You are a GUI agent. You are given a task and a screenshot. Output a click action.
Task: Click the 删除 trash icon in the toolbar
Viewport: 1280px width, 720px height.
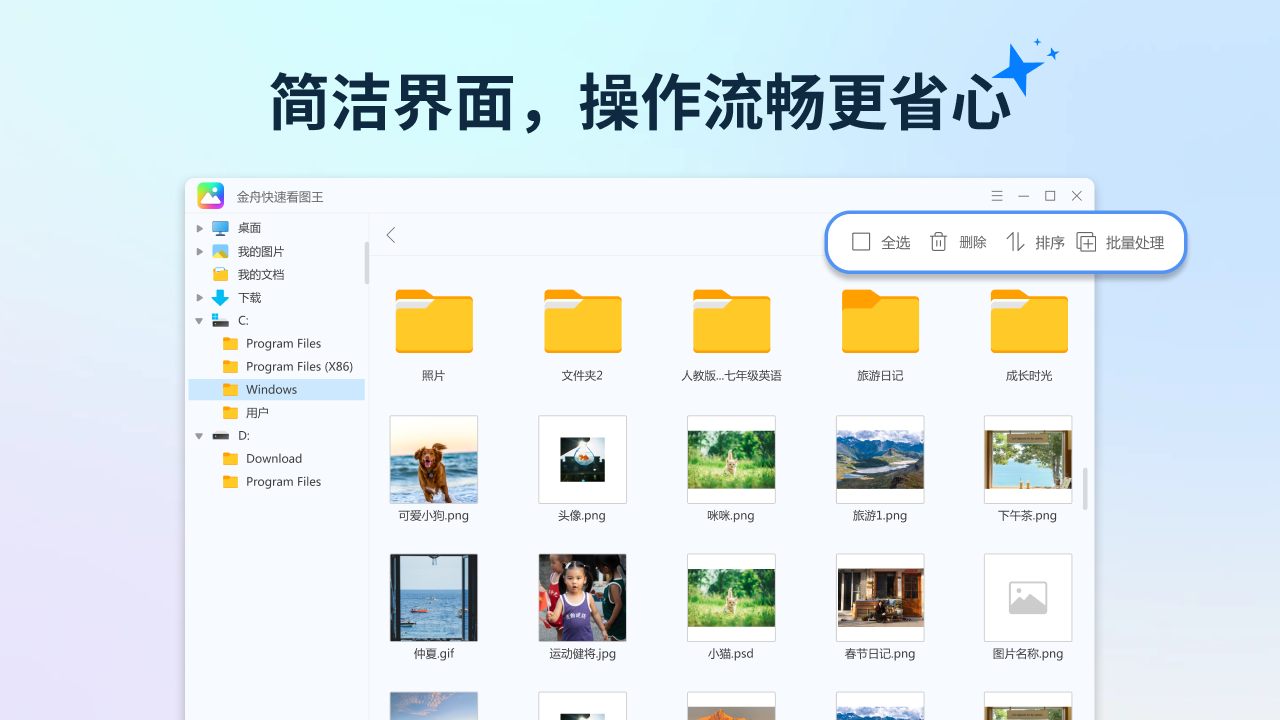pyautogui.click(x=938, y=241)
